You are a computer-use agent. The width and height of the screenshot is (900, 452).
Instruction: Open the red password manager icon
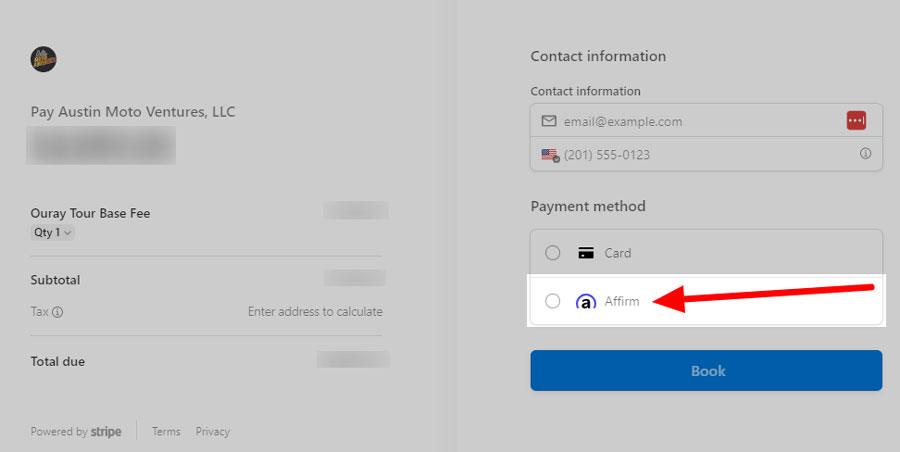(855, 121)
